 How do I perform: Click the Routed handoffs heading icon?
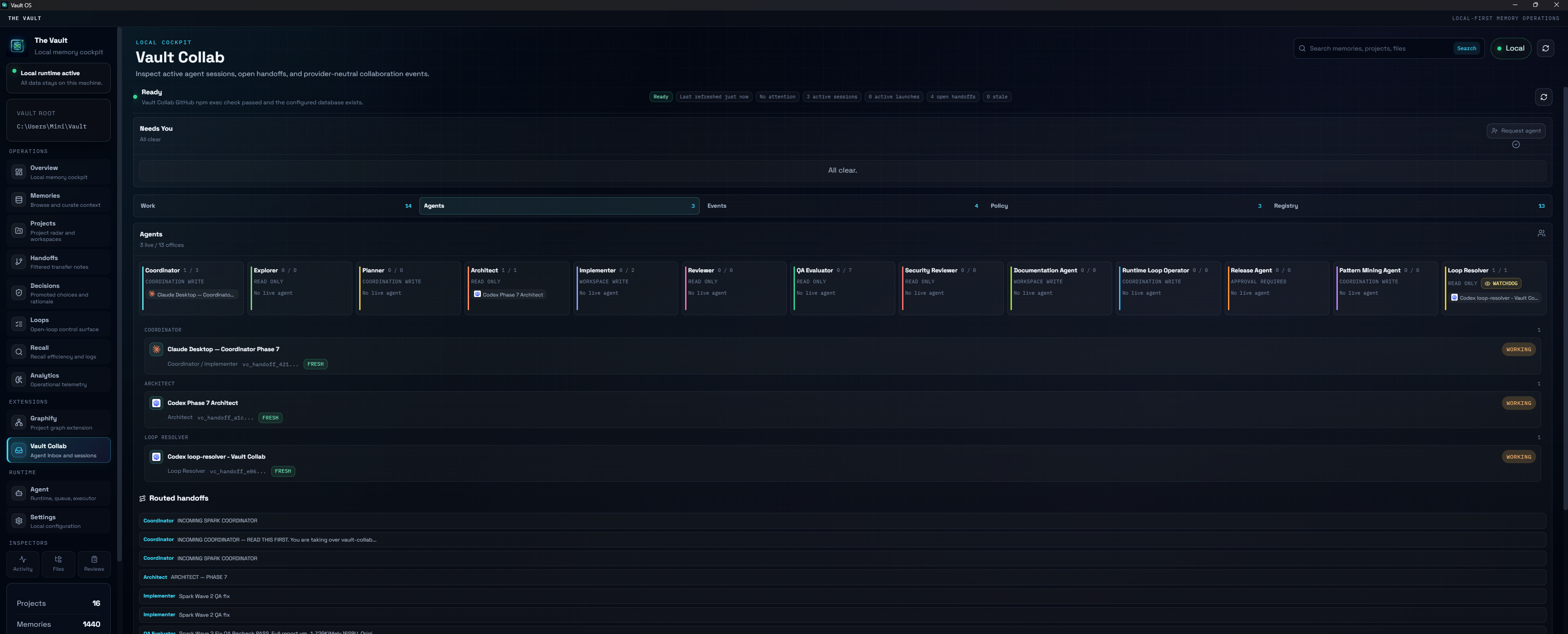142,498
